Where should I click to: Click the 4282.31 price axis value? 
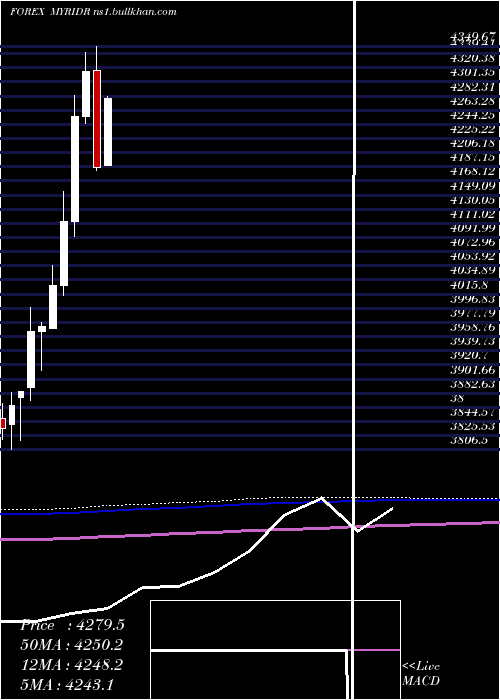[473, 87]
